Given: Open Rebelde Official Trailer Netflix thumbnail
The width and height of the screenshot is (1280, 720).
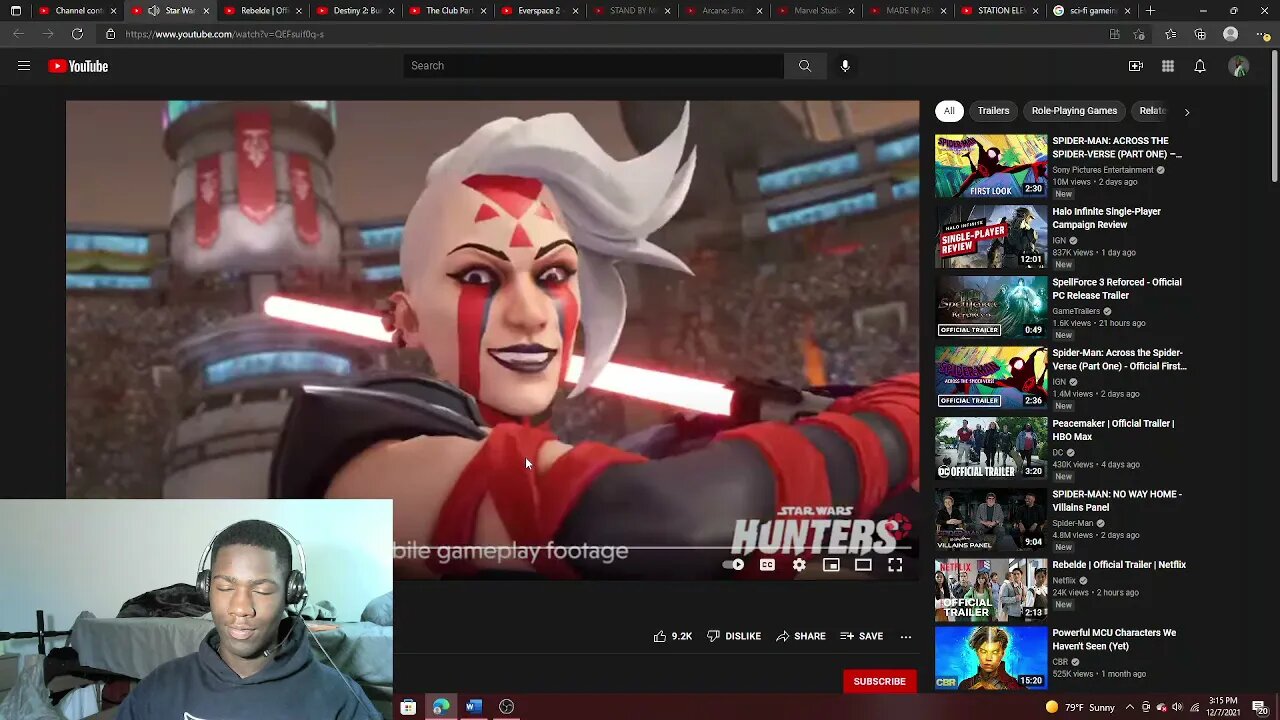Looking at the screenshot, I should point(991,590).
